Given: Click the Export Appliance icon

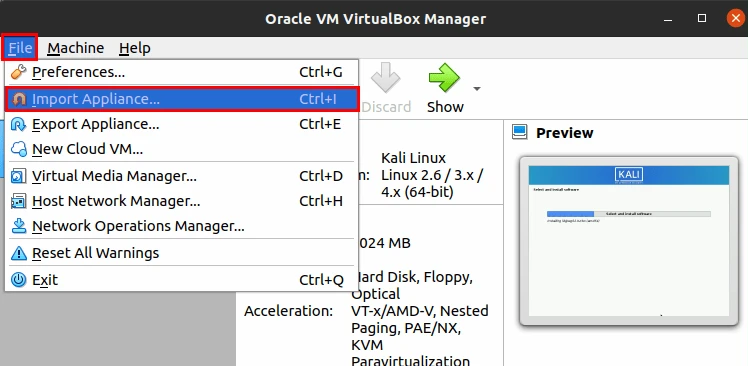Looking at the screenshot, I should point(19,124).
